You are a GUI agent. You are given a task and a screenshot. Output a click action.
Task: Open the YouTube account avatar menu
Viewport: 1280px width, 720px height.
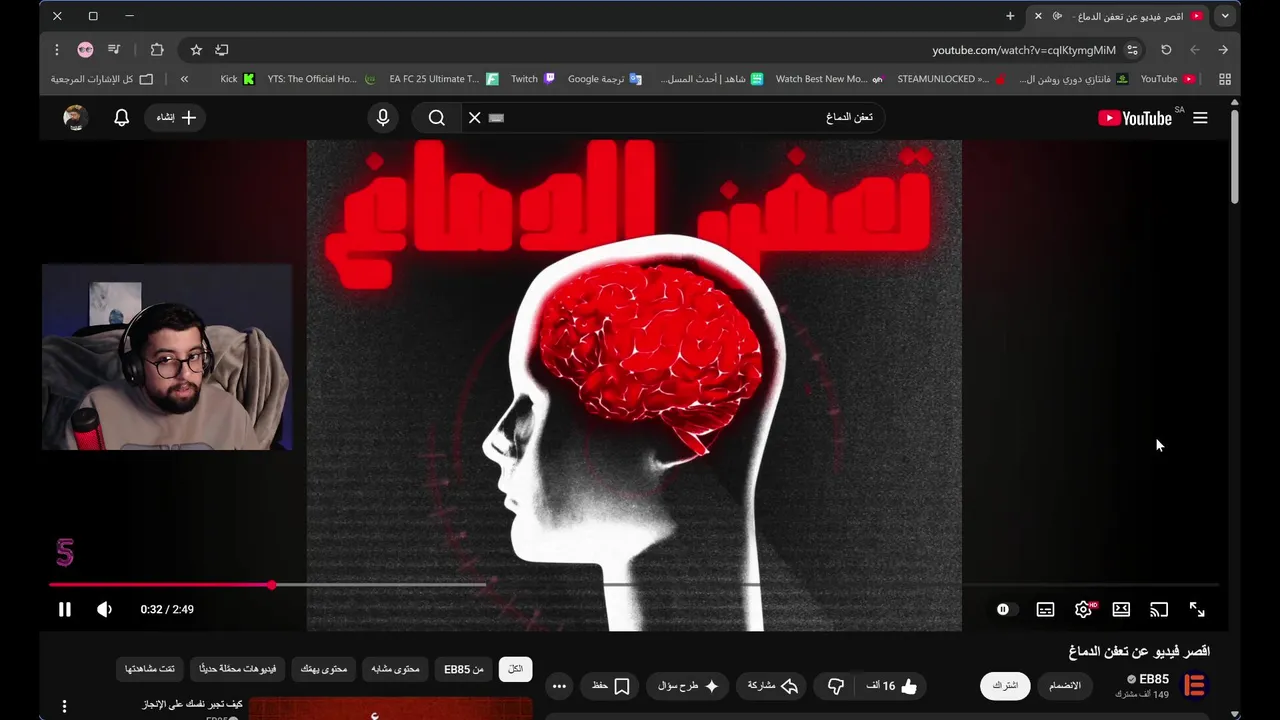pos(75,118)
